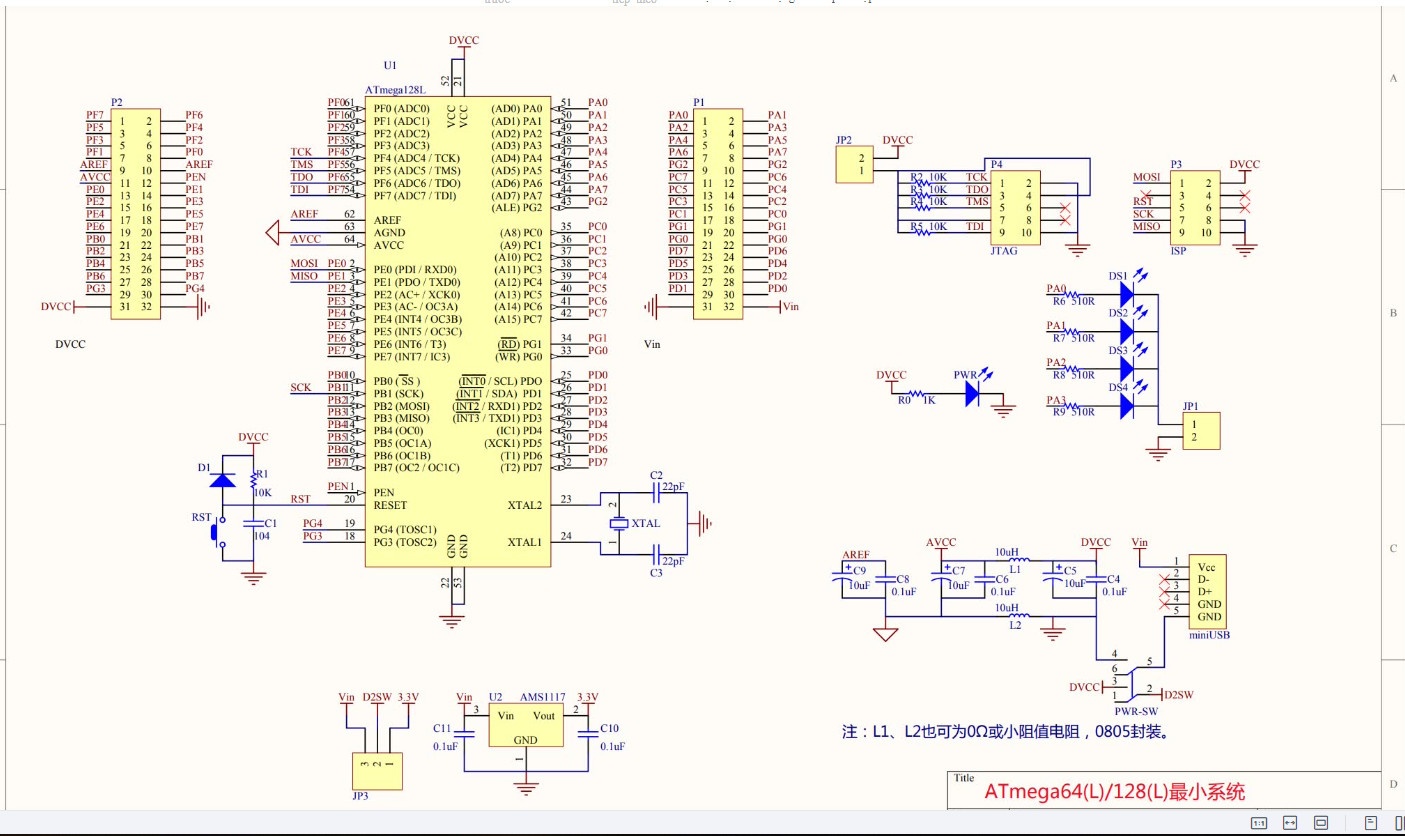Click the fit-page view icon
The image size is (1405, 836).
tap(1321, 823)
